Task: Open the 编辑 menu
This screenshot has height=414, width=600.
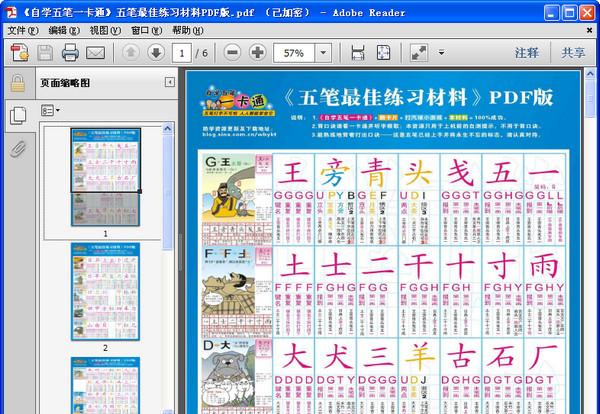Action: [64, 31]
